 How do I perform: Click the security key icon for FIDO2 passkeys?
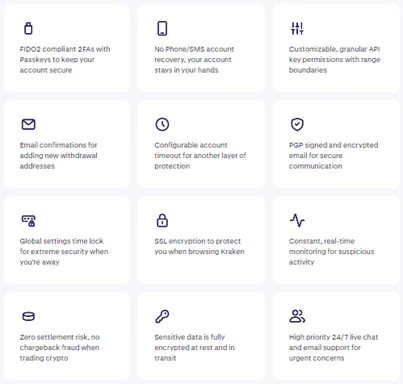[28, 28]
